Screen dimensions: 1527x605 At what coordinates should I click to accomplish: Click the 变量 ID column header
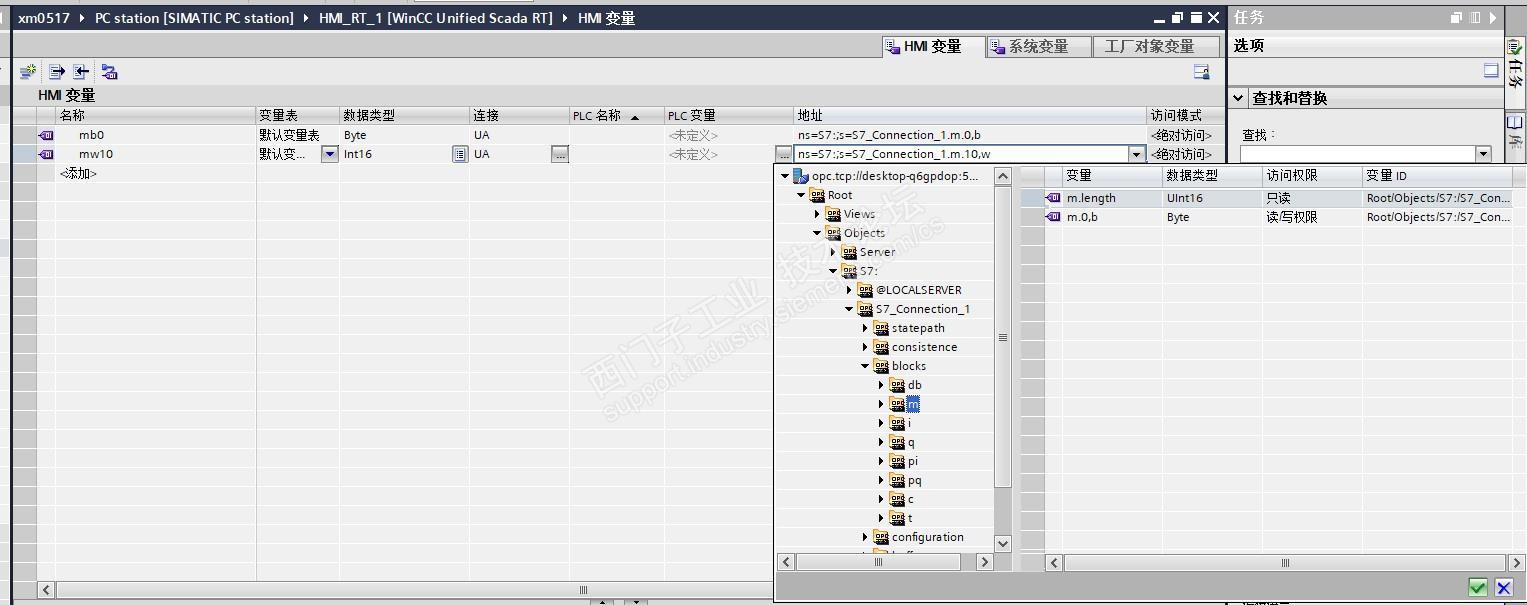(x=1436, y=175)
